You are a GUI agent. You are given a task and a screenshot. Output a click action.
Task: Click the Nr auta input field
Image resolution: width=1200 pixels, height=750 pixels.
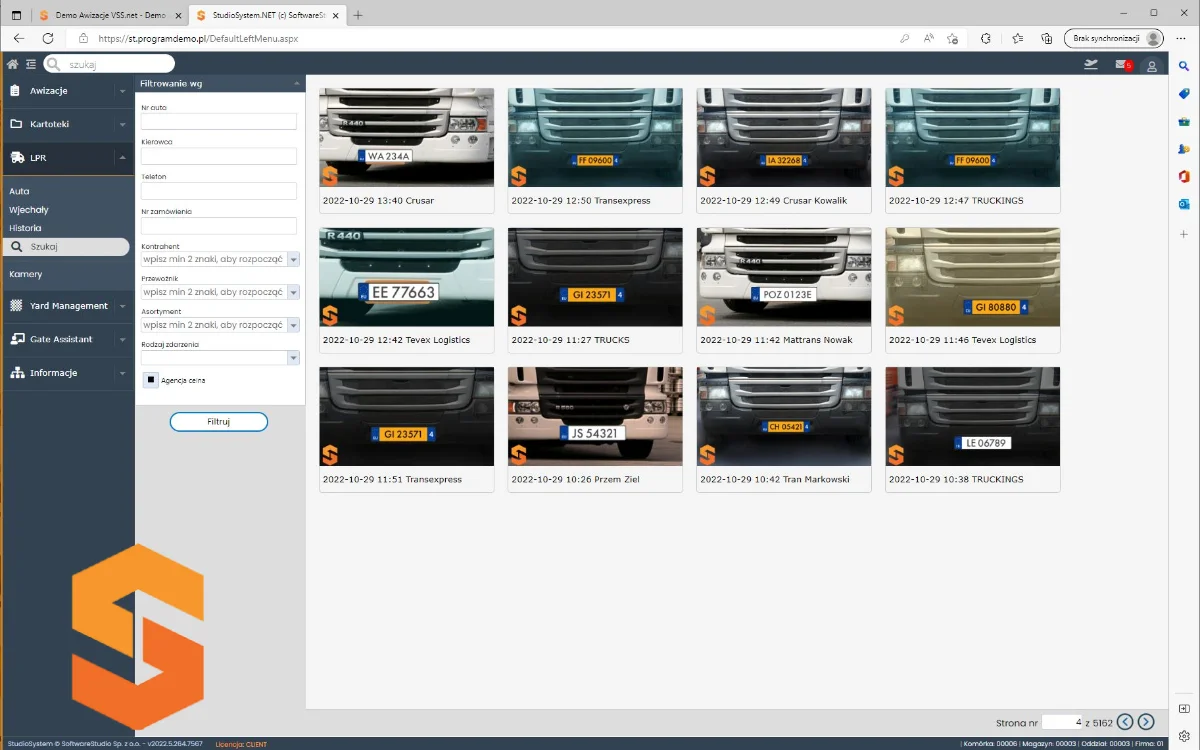(219, 121)
